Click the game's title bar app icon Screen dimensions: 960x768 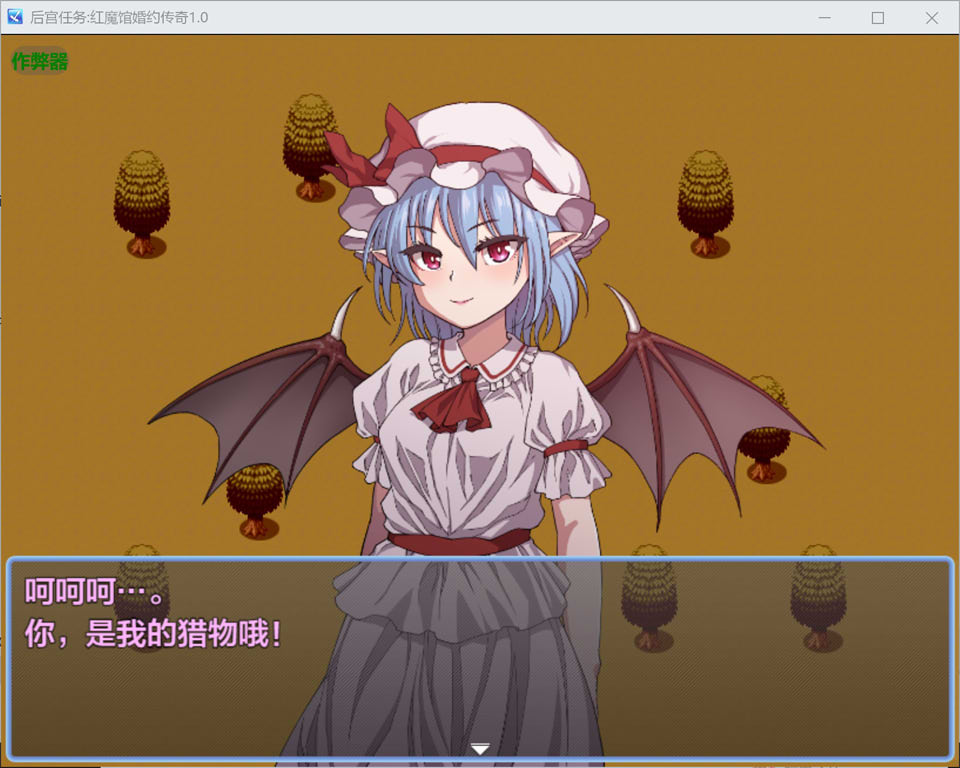tap(15, 17)
